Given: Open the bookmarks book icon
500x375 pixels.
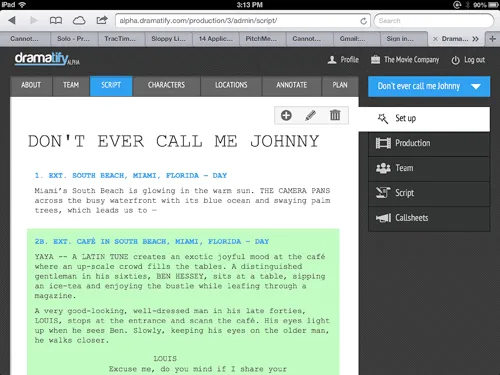Looking at the screenshot, I should click(x=56, y=21).
